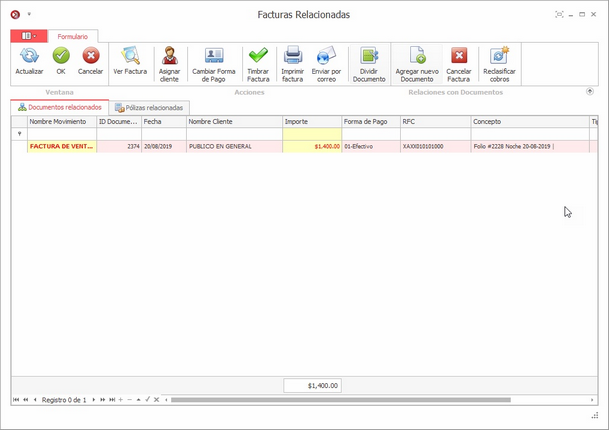Viewport: 609px width, 430px height.
Task: Click Dividir Documento icon
Action: 368,57
